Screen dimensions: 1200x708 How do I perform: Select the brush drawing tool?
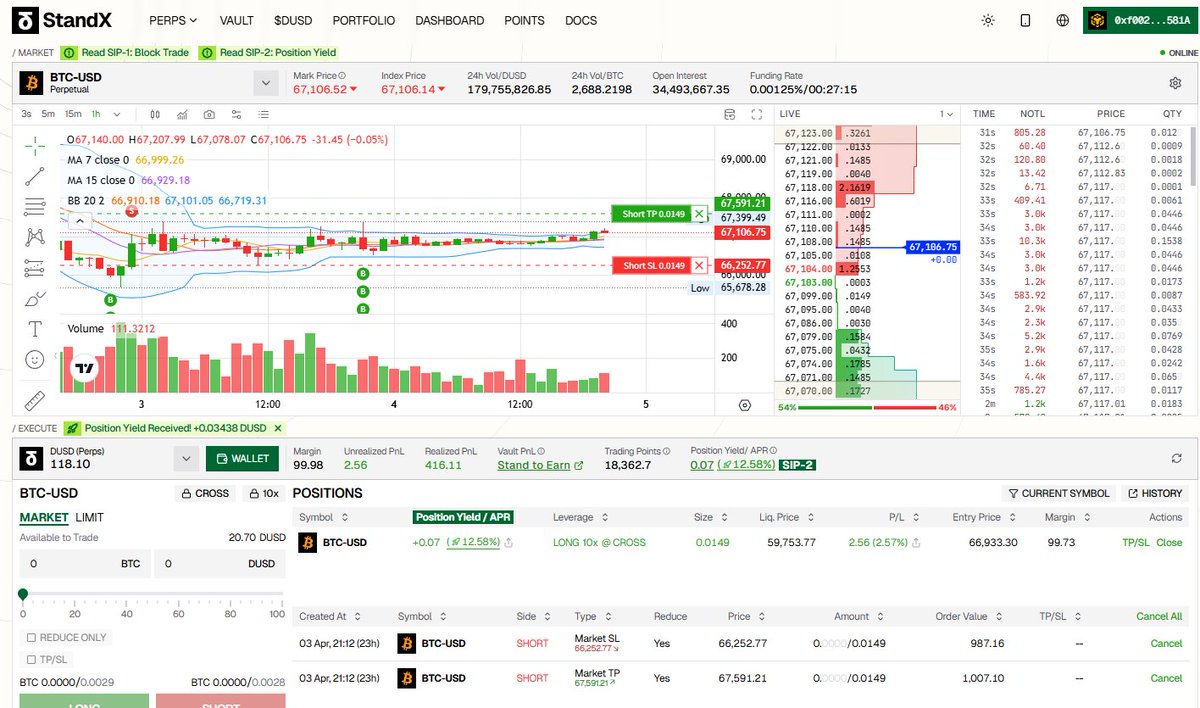35,298
